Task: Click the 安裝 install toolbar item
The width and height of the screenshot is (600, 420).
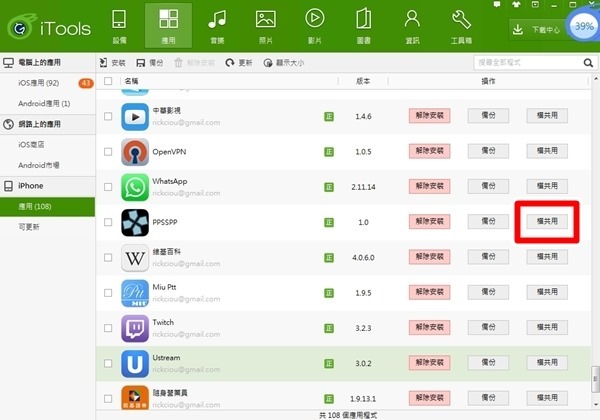Action: coord(112,63)
